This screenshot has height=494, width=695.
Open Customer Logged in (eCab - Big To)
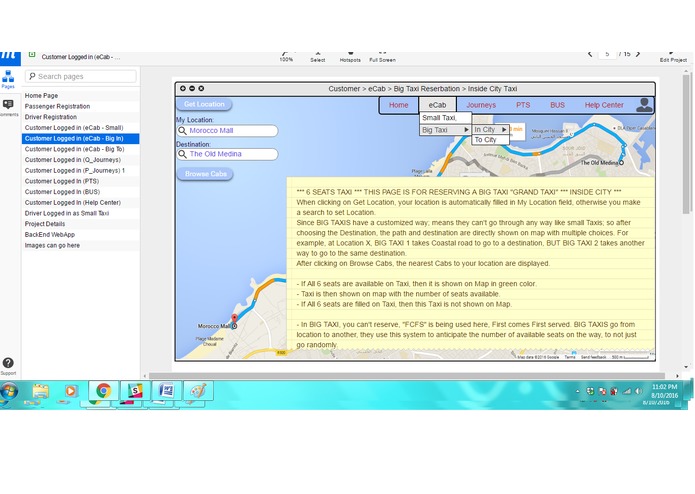click(81, 149)
